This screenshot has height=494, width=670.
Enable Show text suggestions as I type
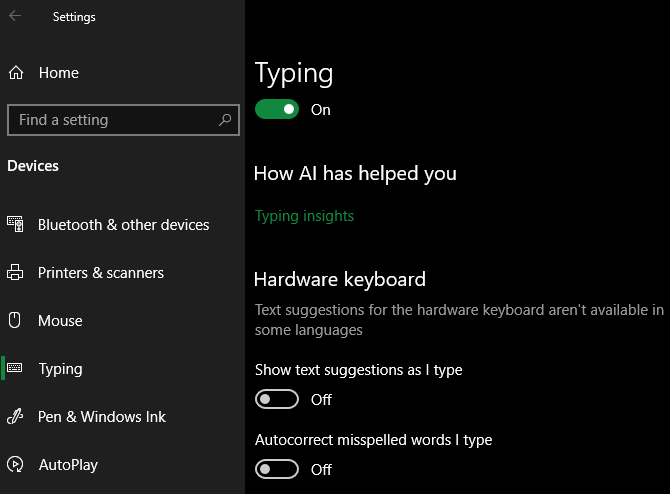277,400
